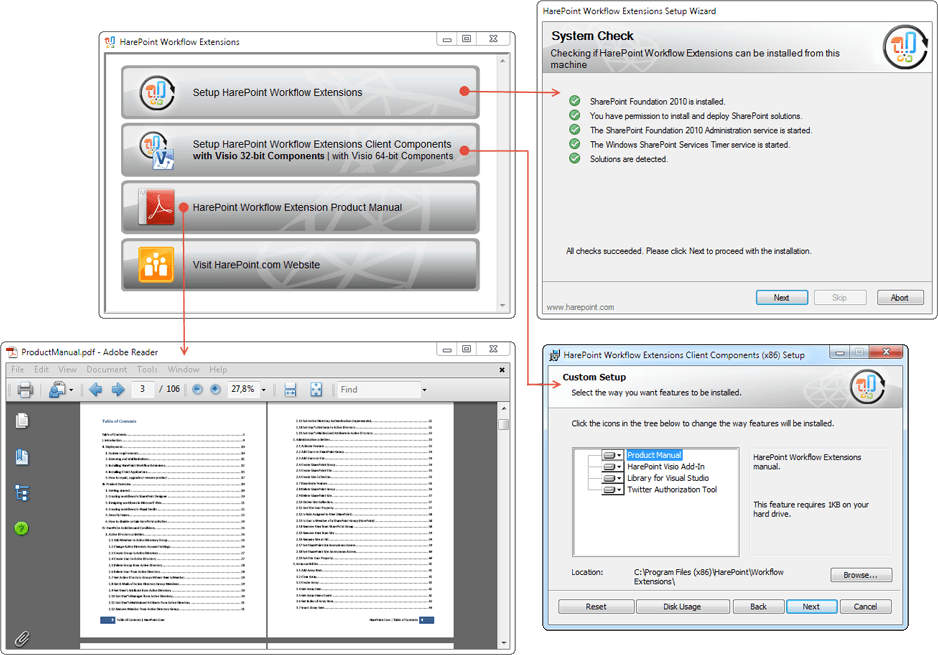This screenshot has width=938, height=655.
Task: Open the Bookmarks panel in Reader sidebar
Action: click(x=22, y=457)
